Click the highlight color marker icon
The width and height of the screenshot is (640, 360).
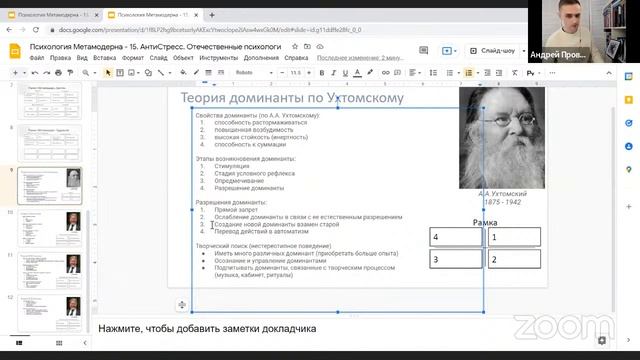click(370, 73)
